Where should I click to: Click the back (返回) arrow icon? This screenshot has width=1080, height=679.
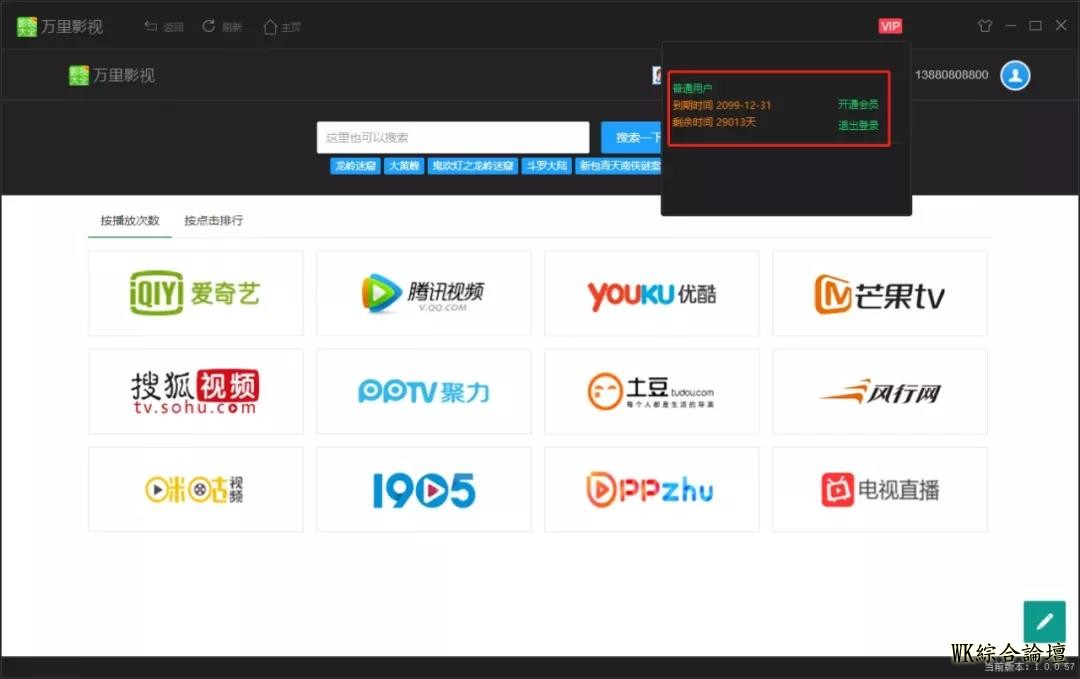(151, 26)
